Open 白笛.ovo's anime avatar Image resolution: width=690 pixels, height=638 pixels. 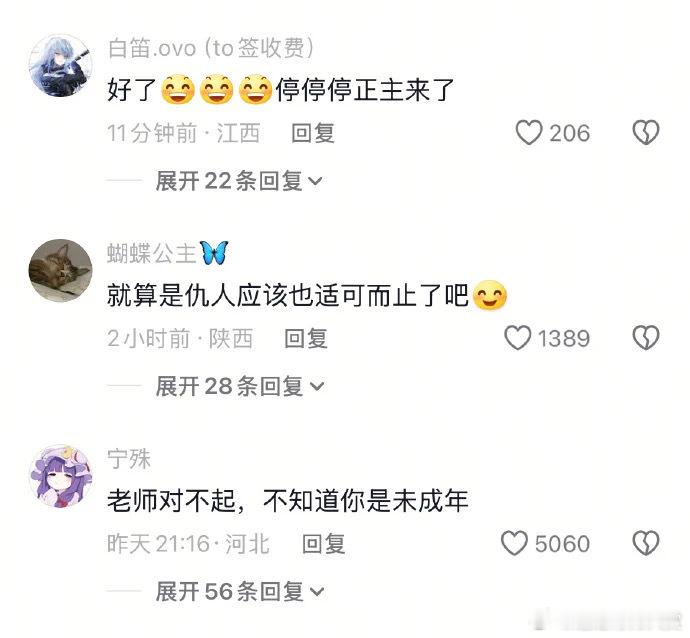pyautogui.click(x=61, y=65)
